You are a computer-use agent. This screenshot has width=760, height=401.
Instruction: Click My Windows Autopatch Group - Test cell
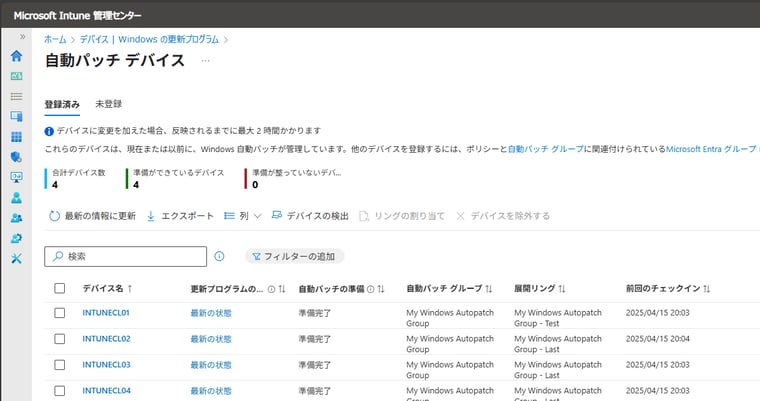coord(558,318)
